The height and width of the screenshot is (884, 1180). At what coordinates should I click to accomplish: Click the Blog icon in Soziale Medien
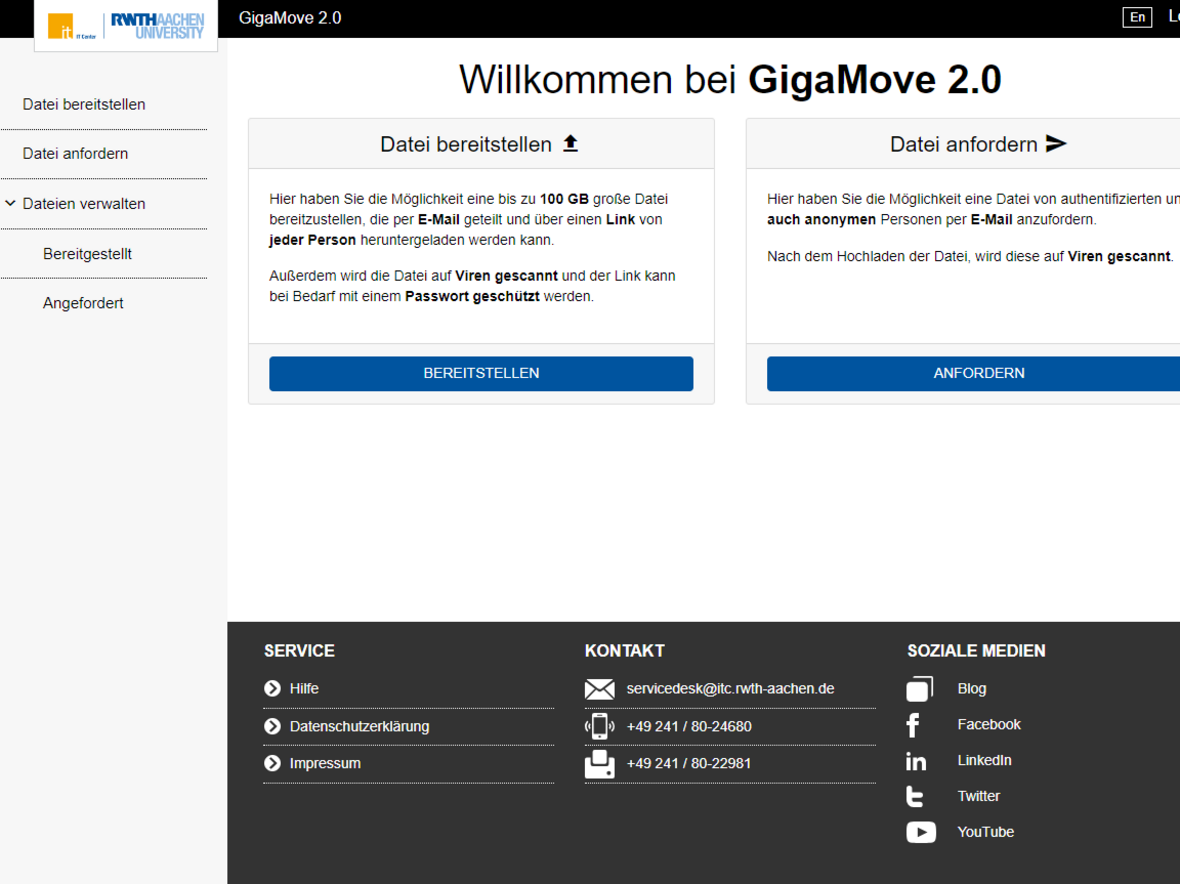(919, 689)
